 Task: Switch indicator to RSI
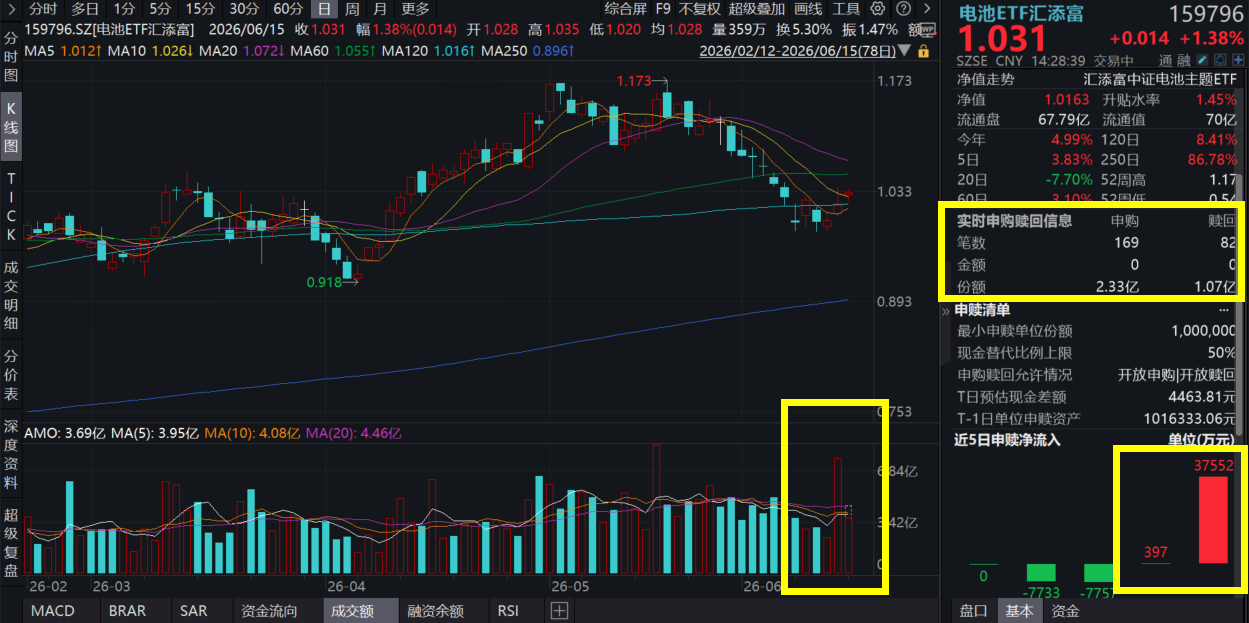pos(508,610)
